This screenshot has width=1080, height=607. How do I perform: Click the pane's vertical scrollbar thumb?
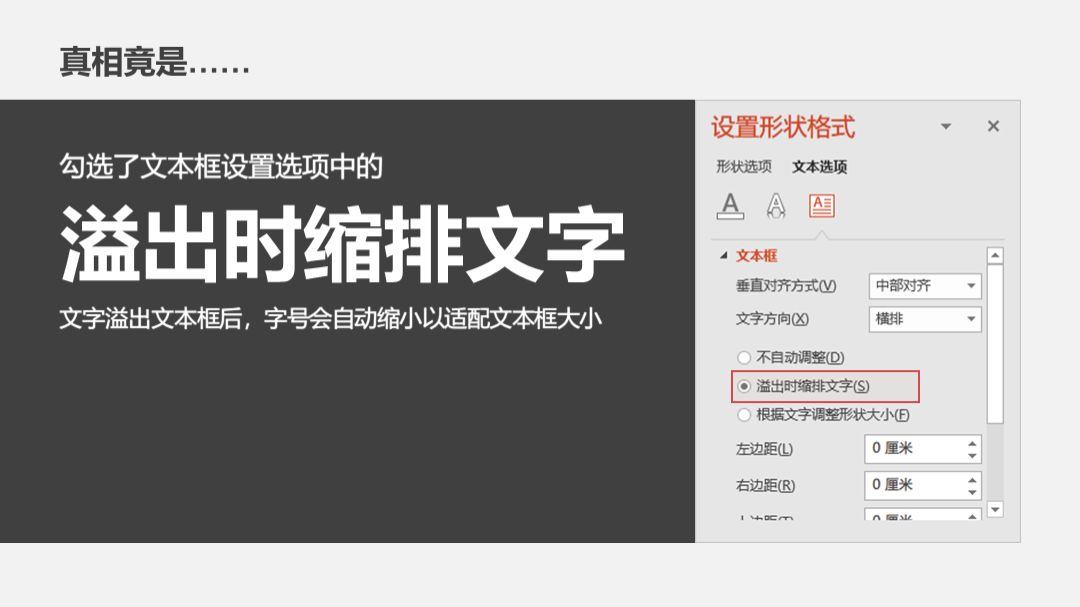pyautogui.click(x=995, y=344)
